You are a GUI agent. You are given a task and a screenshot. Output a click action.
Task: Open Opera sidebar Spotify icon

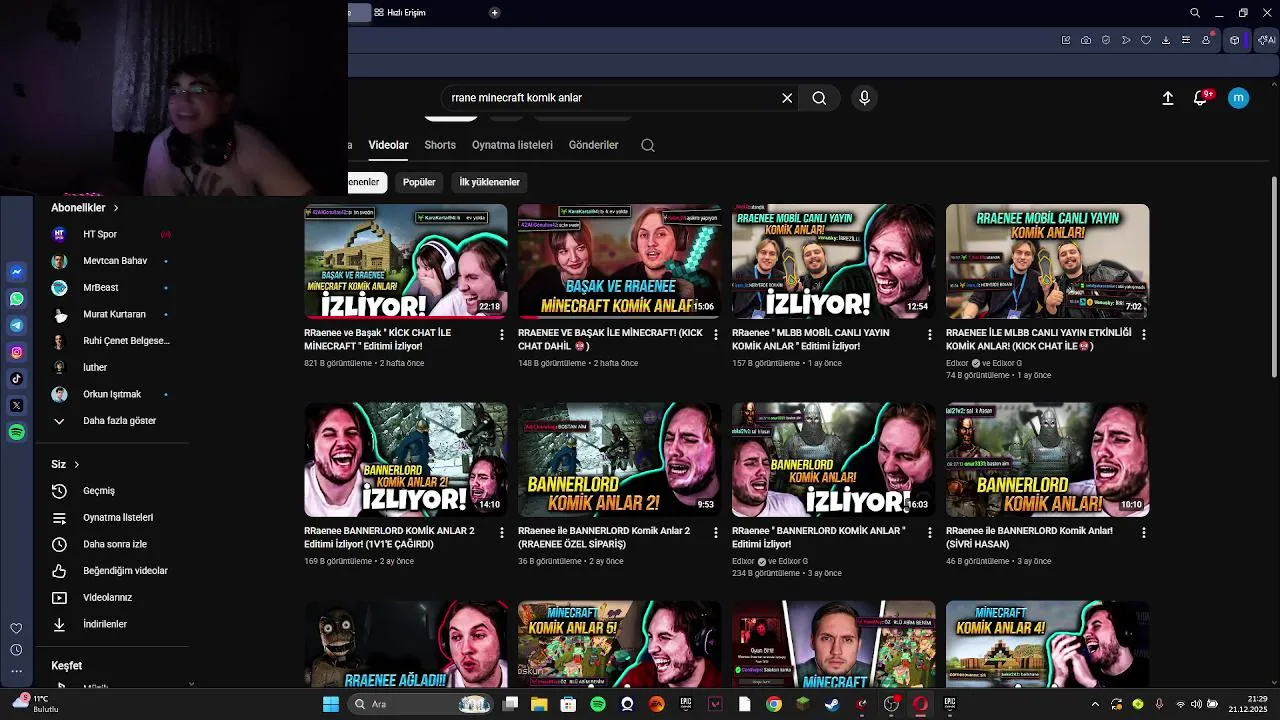17,432
